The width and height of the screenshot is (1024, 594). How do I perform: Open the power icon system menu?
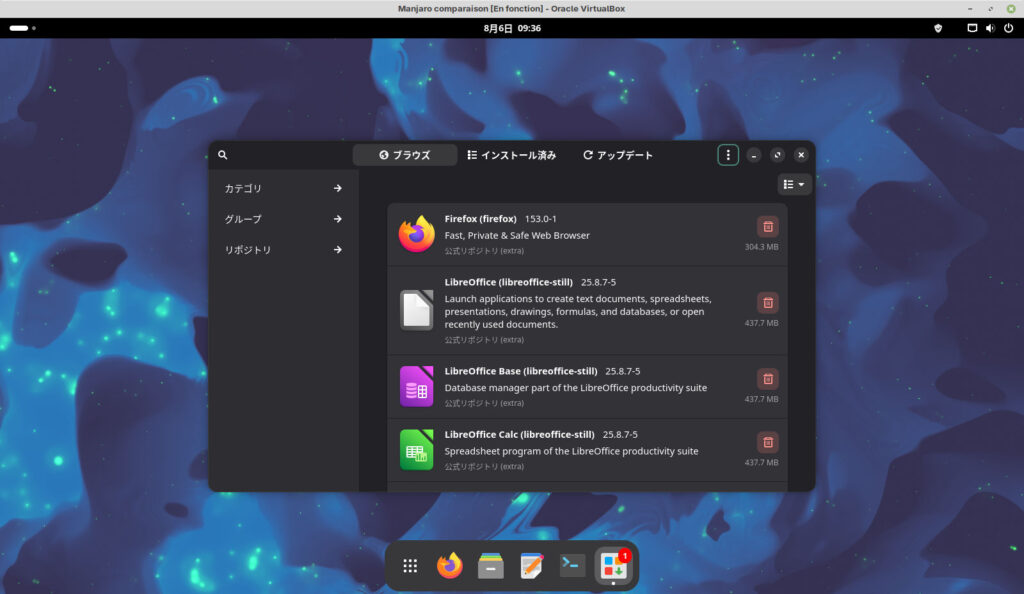(x=1008, y=28)
